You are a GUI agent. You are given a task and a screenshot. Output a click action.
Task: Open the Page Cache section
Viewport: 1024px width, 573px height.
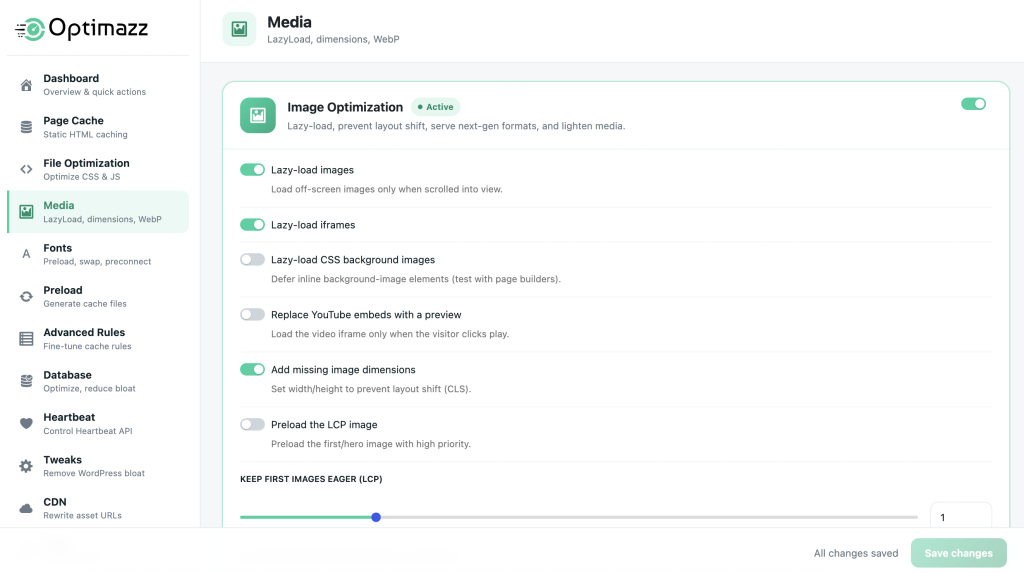(98, 127)
